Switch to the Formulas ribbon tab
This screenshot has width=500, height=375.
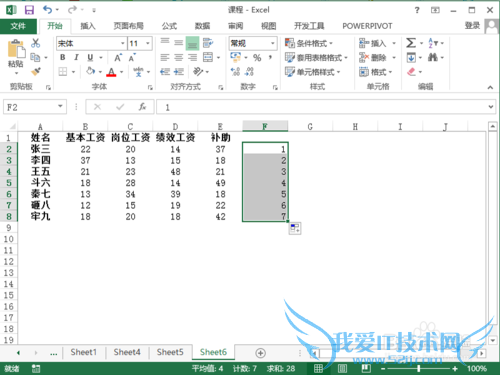169,26
